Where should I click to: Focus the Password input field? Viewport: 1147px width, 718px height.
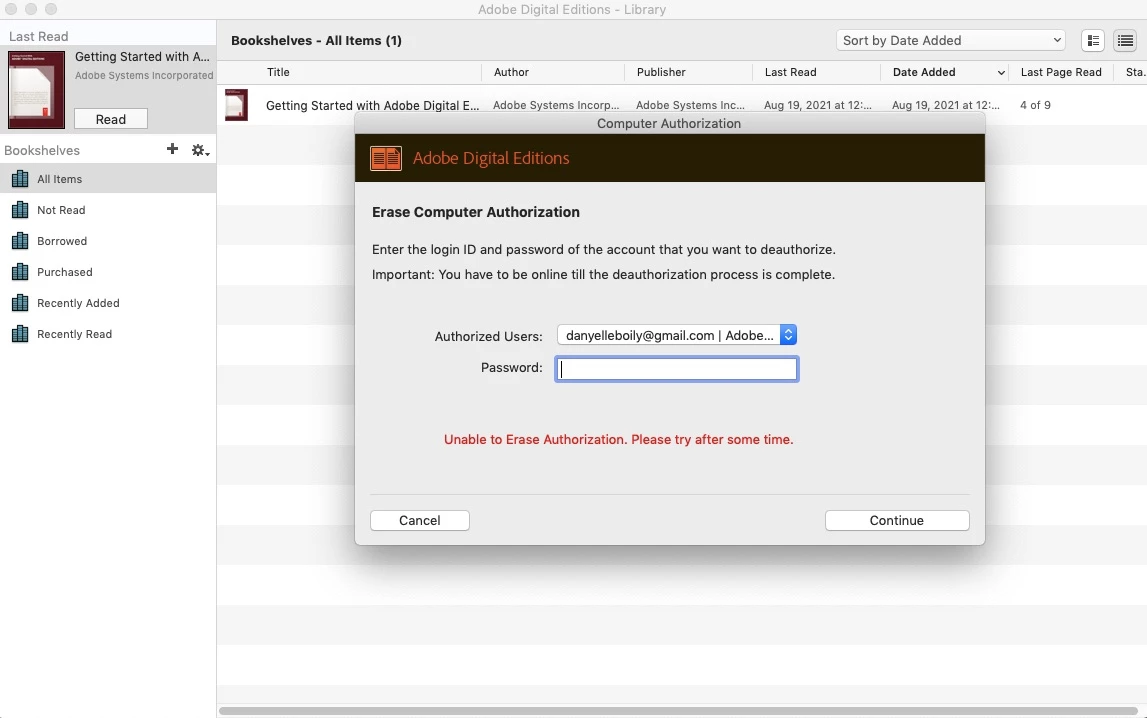[x=677, y=369]
